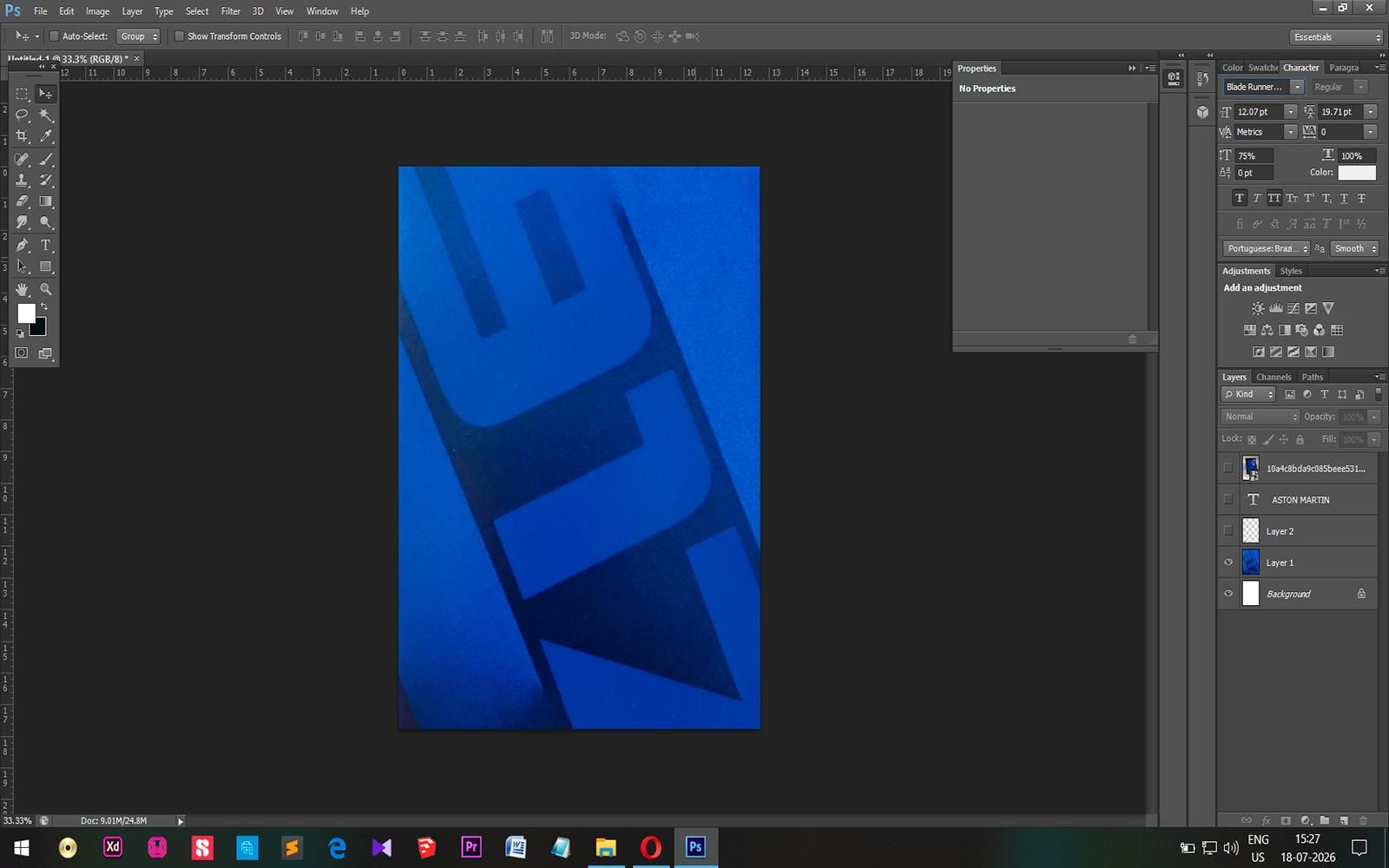This screenshot has height=868, width=1389.
Task: Toggle Underline in Character panel
Action: click(x=1344, y=198)
